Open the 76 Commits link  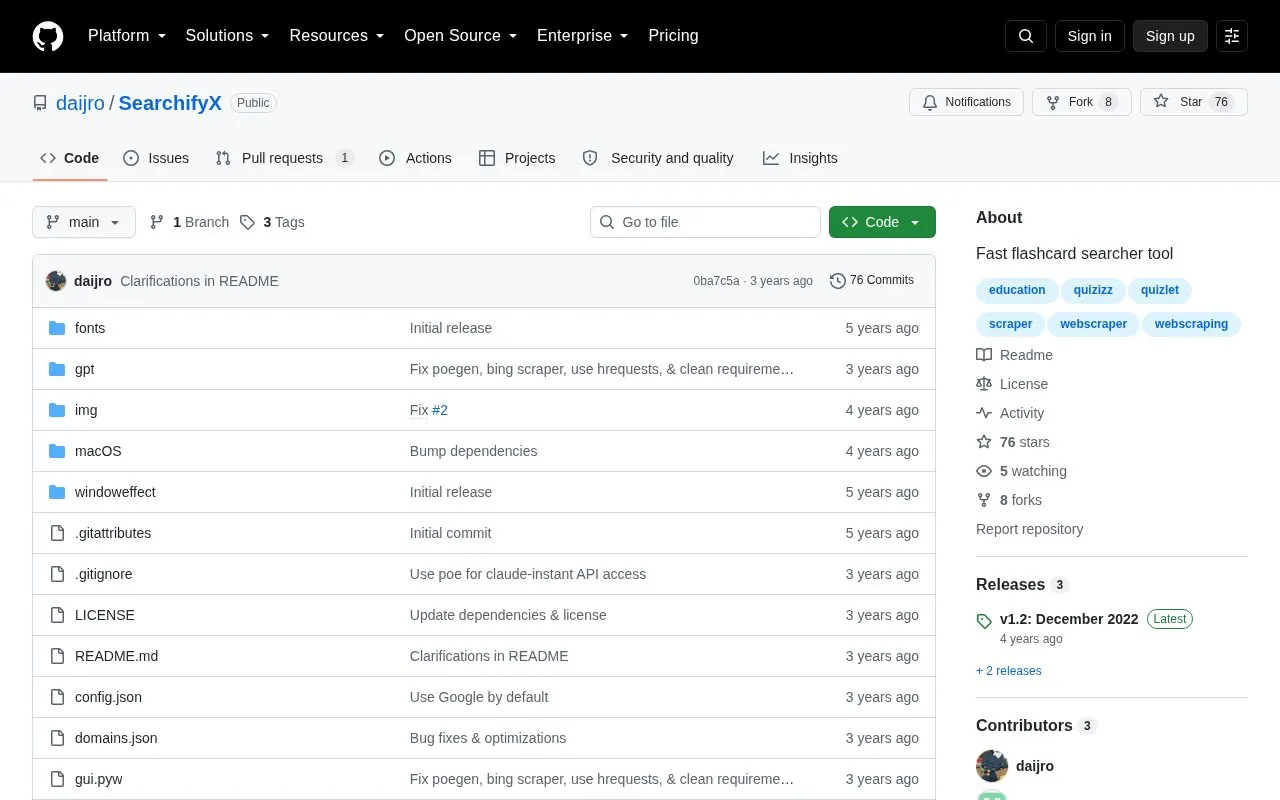tap(872, 281)
